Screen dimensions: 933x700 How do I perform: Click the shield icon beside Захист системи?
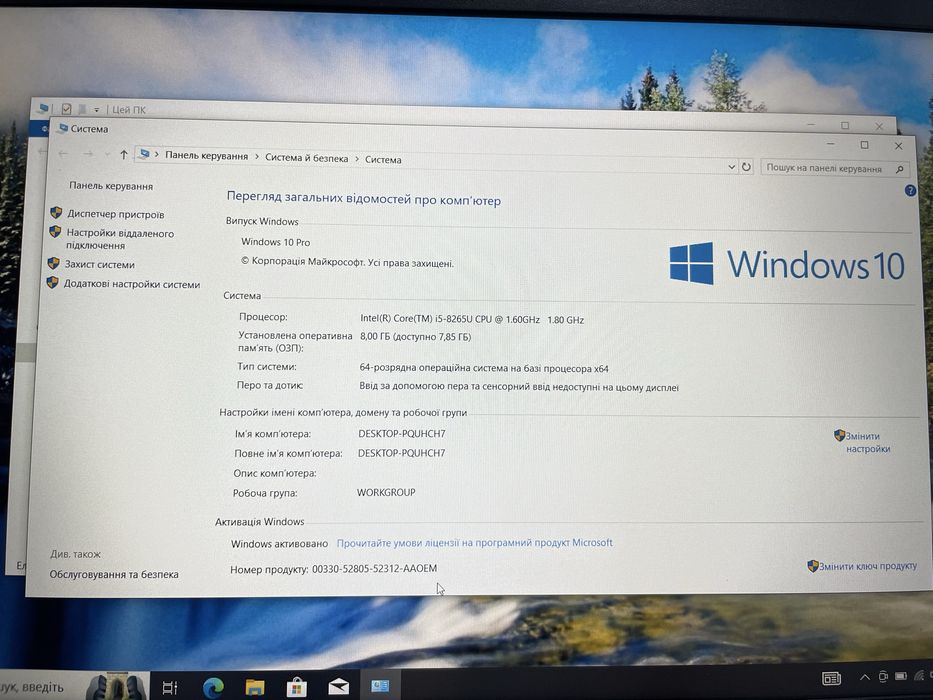(x=54, y=263)
